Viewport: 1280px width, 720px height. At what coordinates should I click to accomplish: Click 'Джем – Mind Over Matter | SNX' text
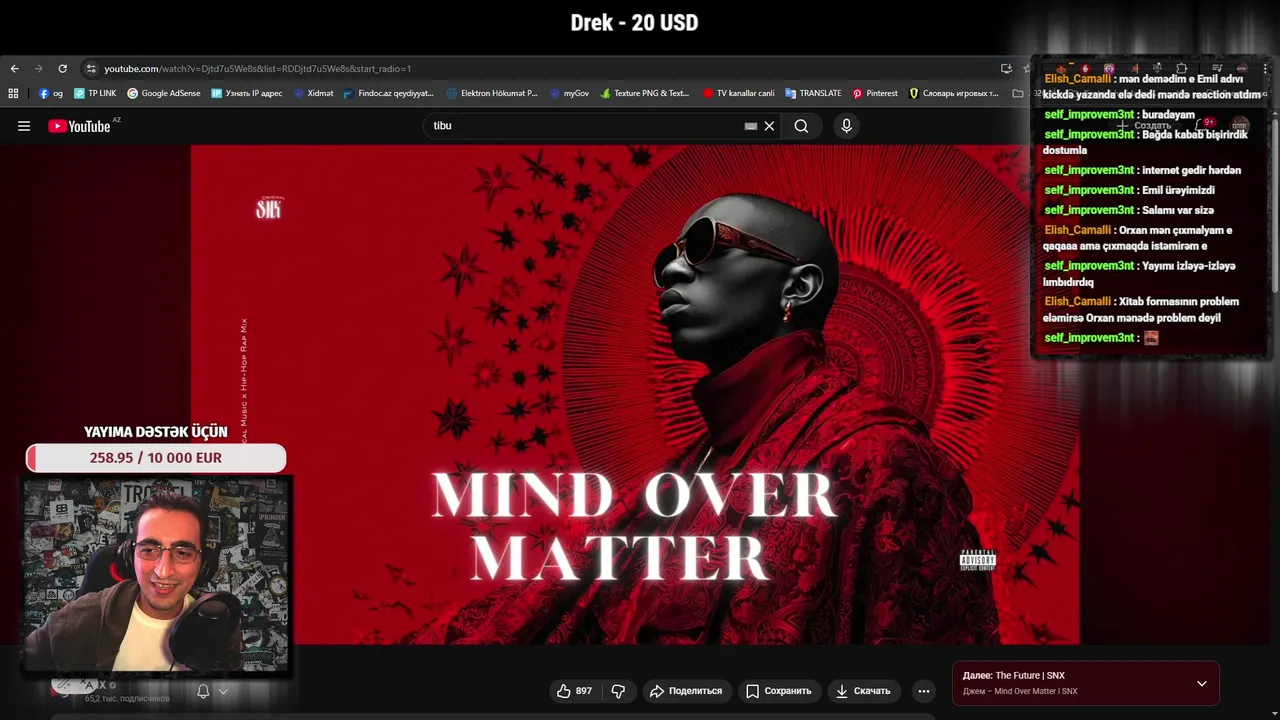pyautogui.click(x=1020, y=692)
